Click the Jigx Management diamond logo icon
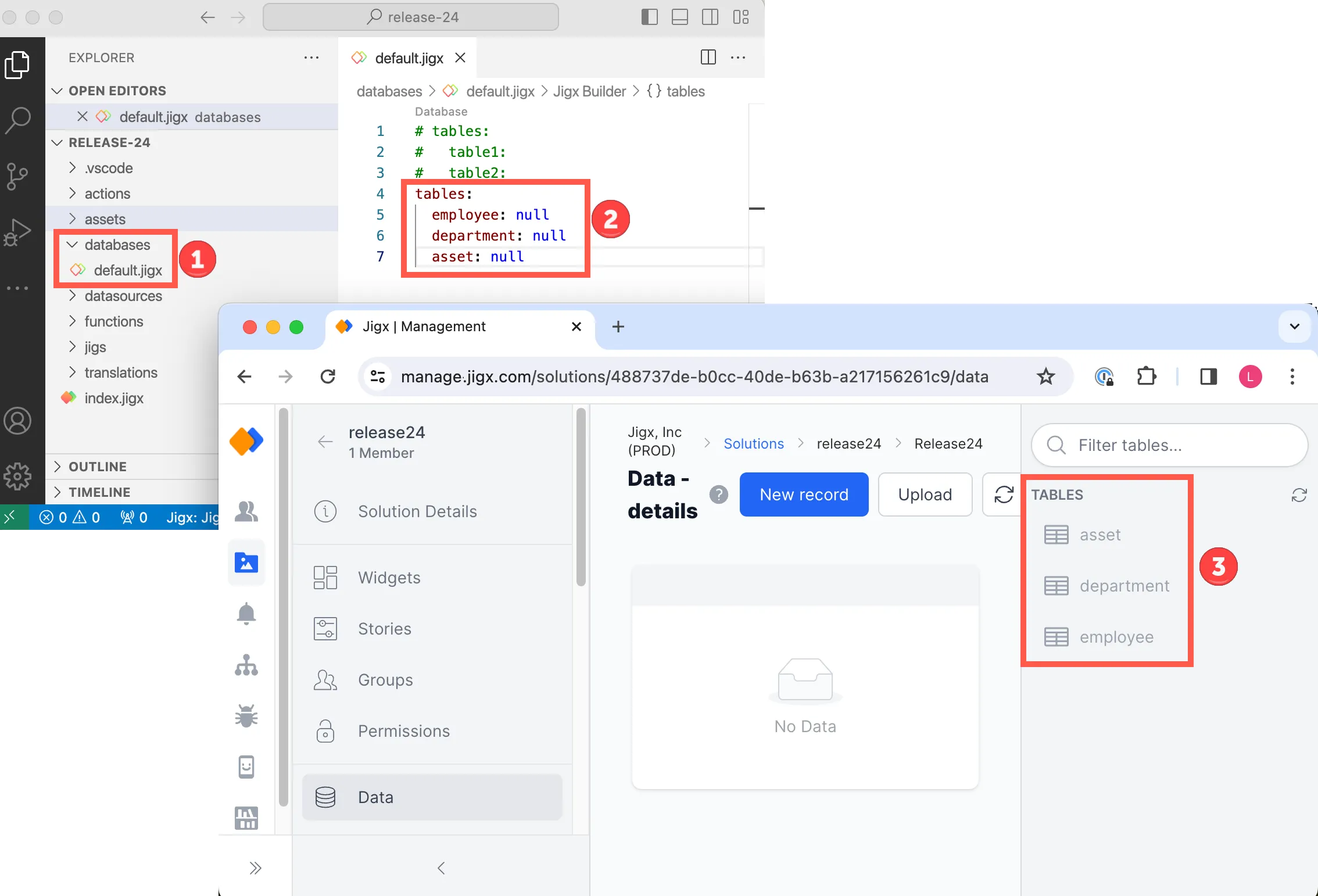This screenshot has width=1318, height=896. (x=246, y=440)
